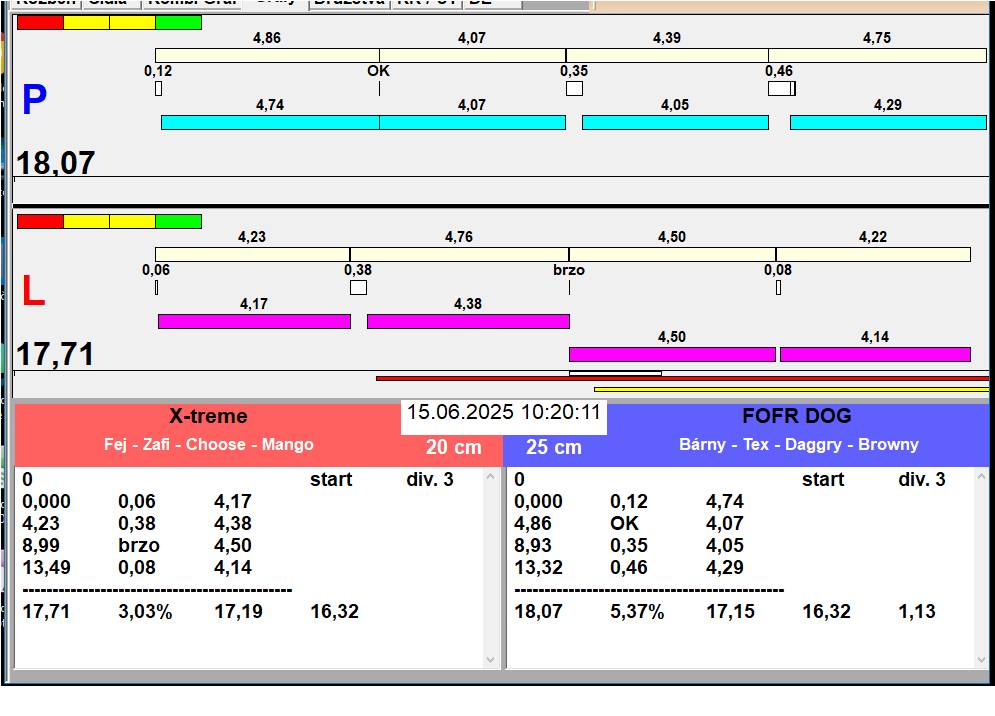Open the Družstva tab

coord(348,3)
